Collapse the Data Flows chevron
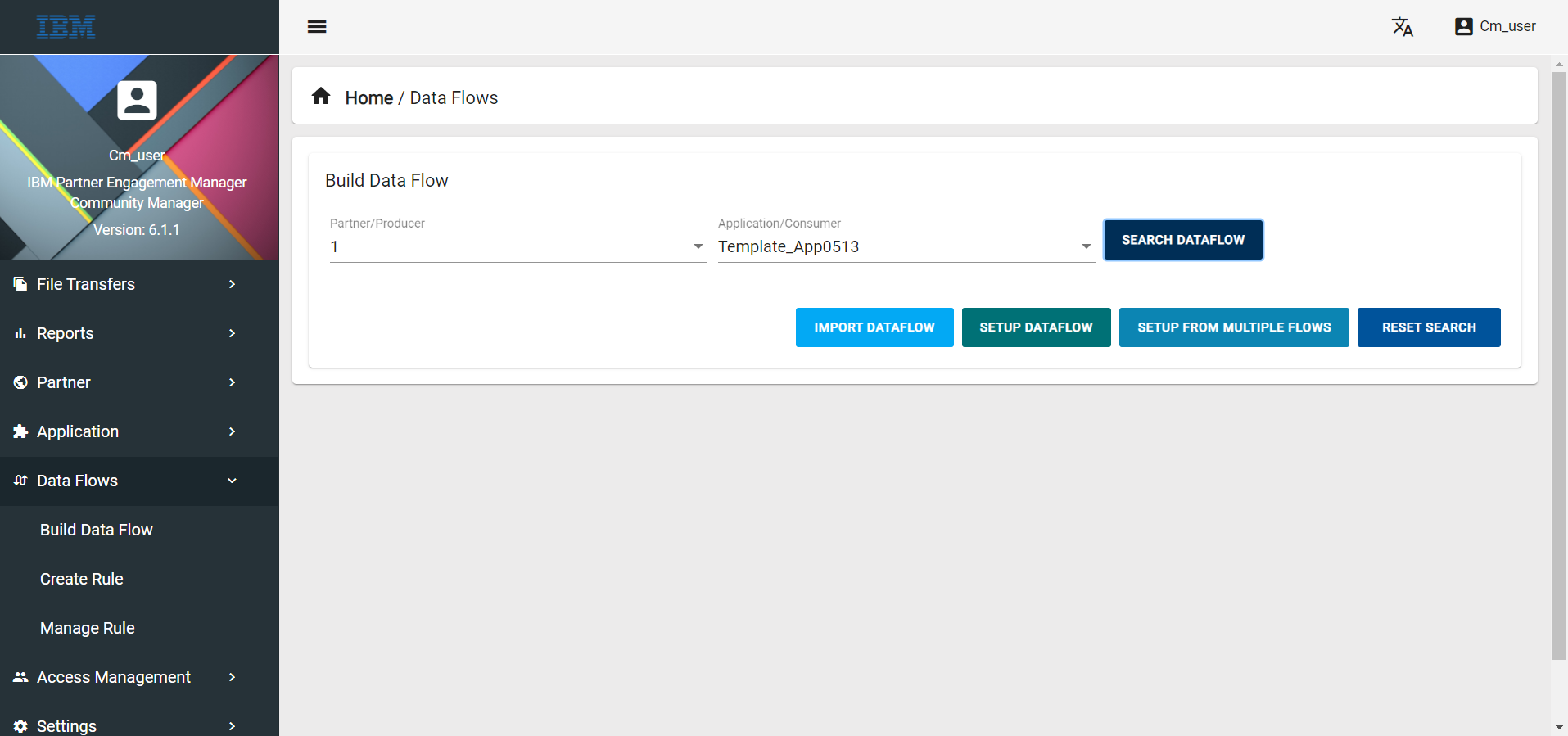 click(x=232, y=481)
